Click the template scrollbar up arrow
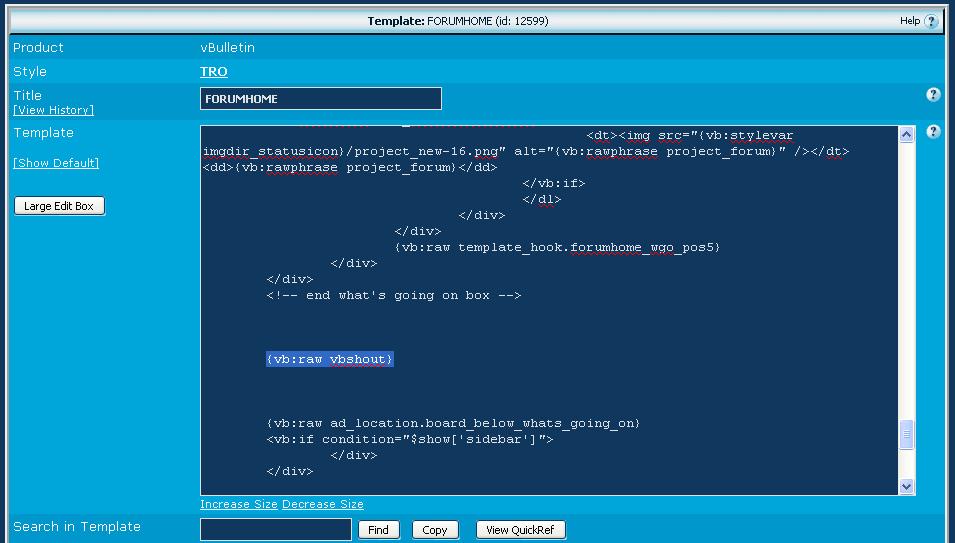Screen dimensions: 955x543 (x=906, y=135)
